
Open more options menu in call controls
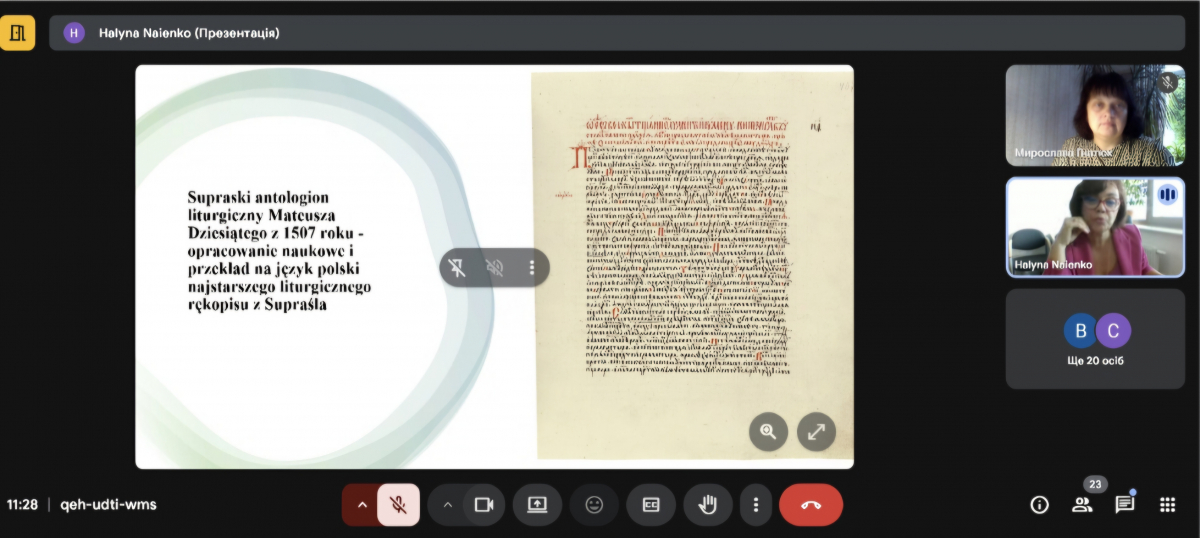[x=756, y=505]
